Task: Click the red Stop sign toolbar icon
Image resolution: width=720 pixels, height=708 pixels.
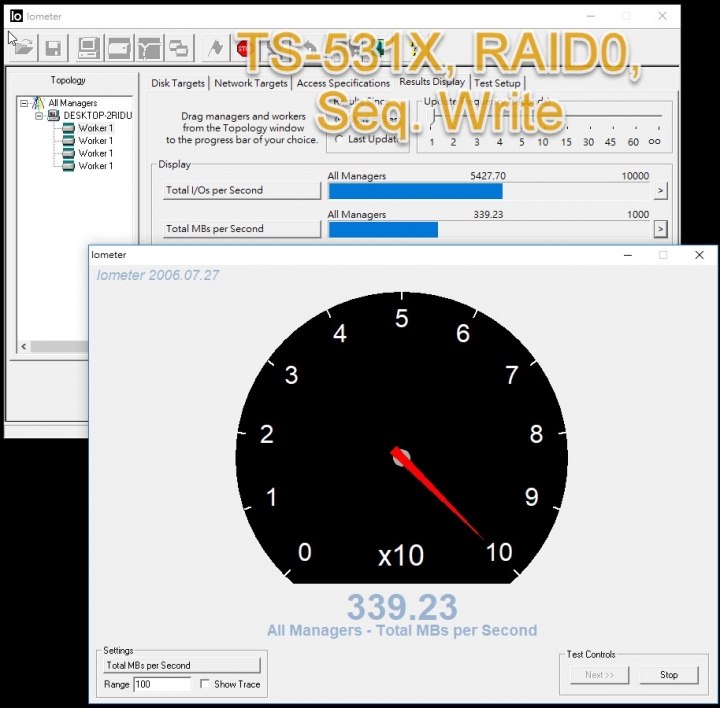Action: coord(243,48)
